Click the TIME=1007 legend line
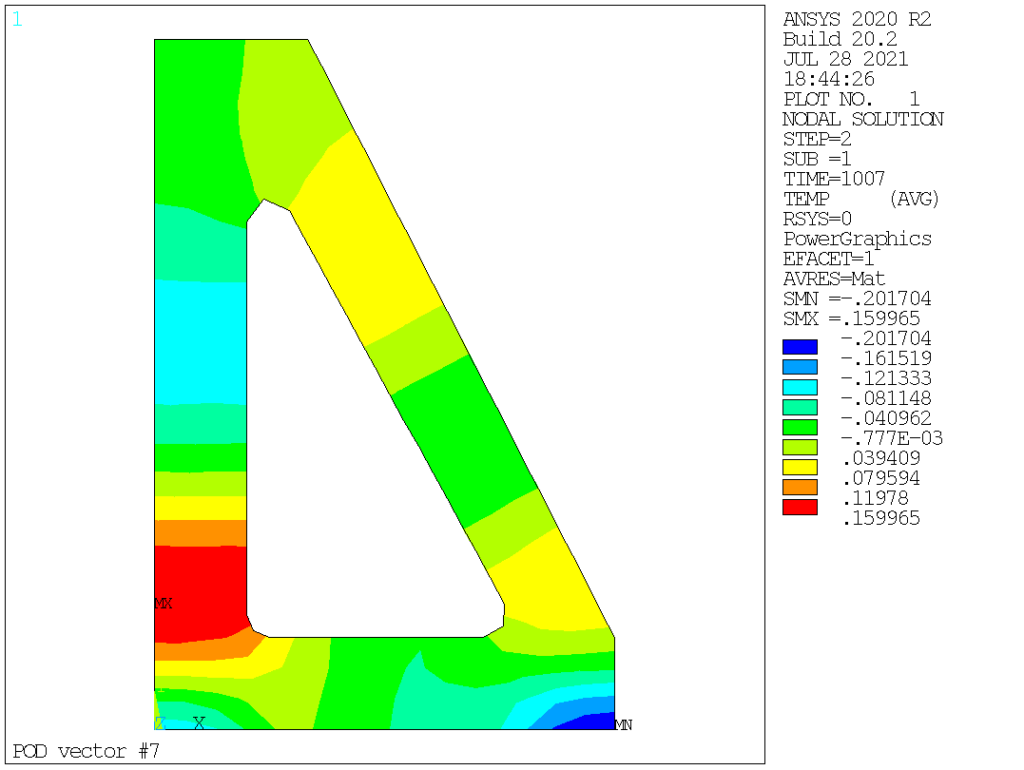1024x770 pixels. [834, 178]
